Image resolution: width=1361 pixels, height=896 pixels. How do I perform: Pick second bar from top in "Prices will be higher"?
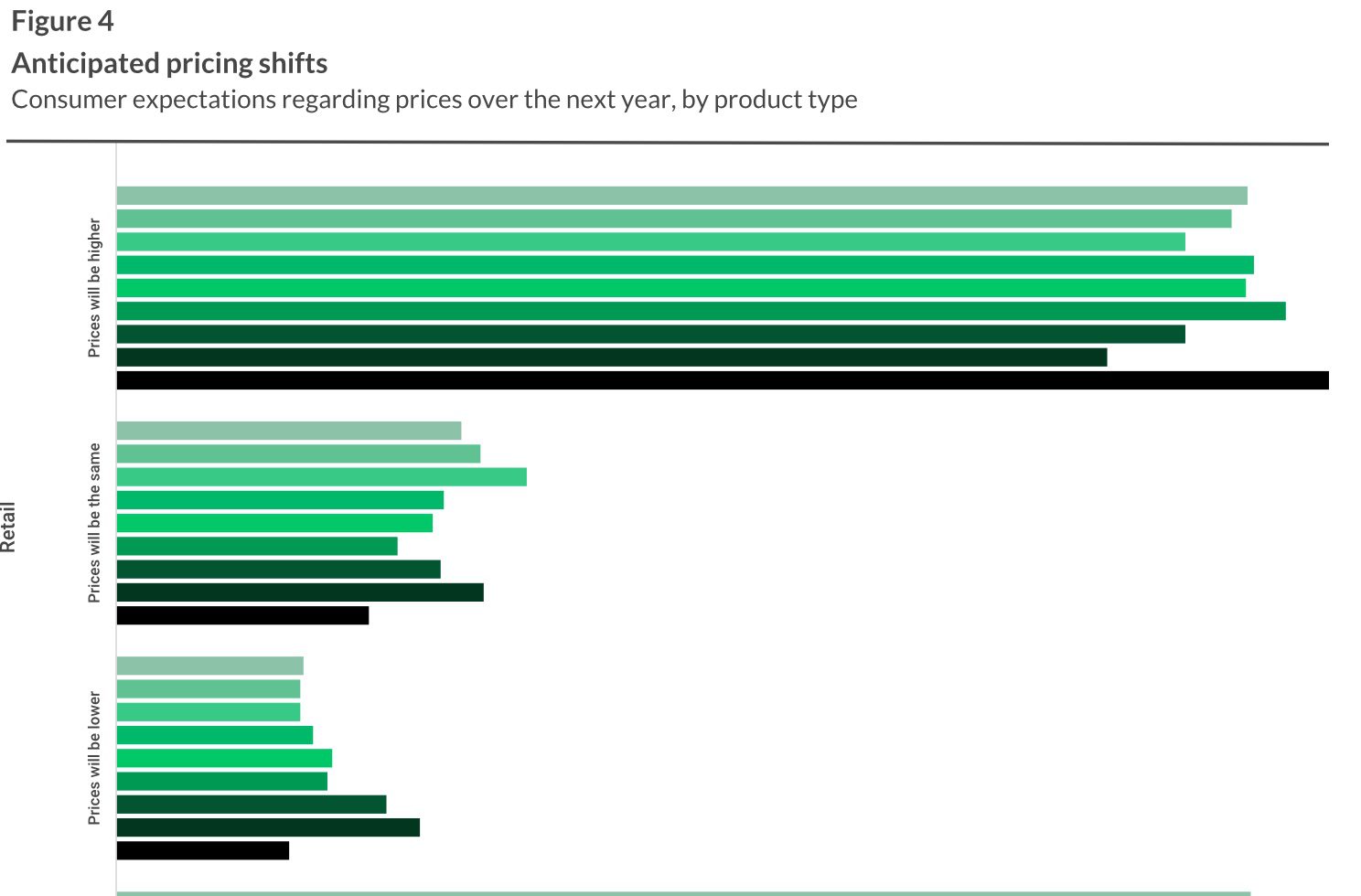(x=673, y=219)
